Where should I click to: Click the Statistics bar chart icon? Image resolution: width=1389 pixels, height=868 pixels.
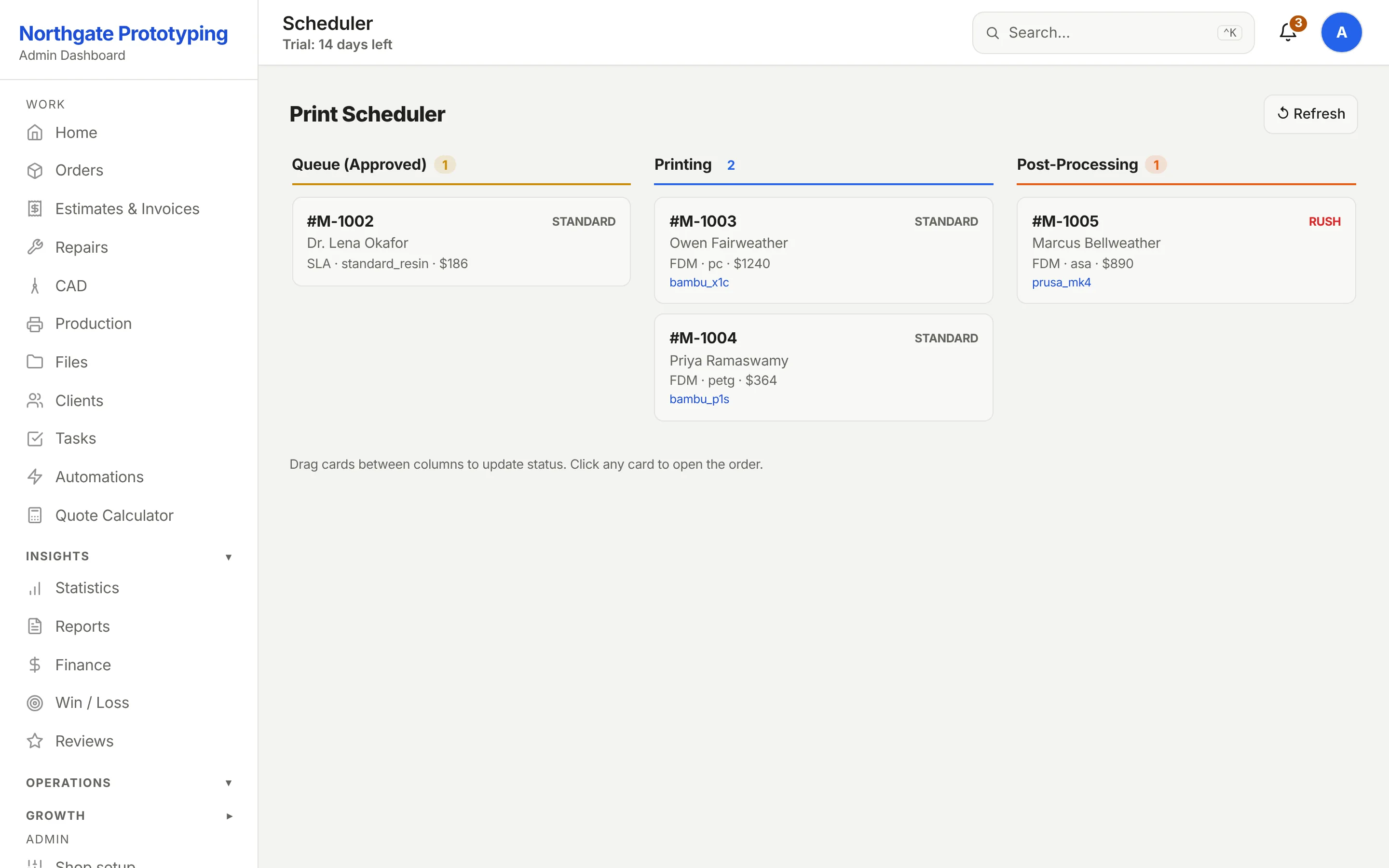34,588
